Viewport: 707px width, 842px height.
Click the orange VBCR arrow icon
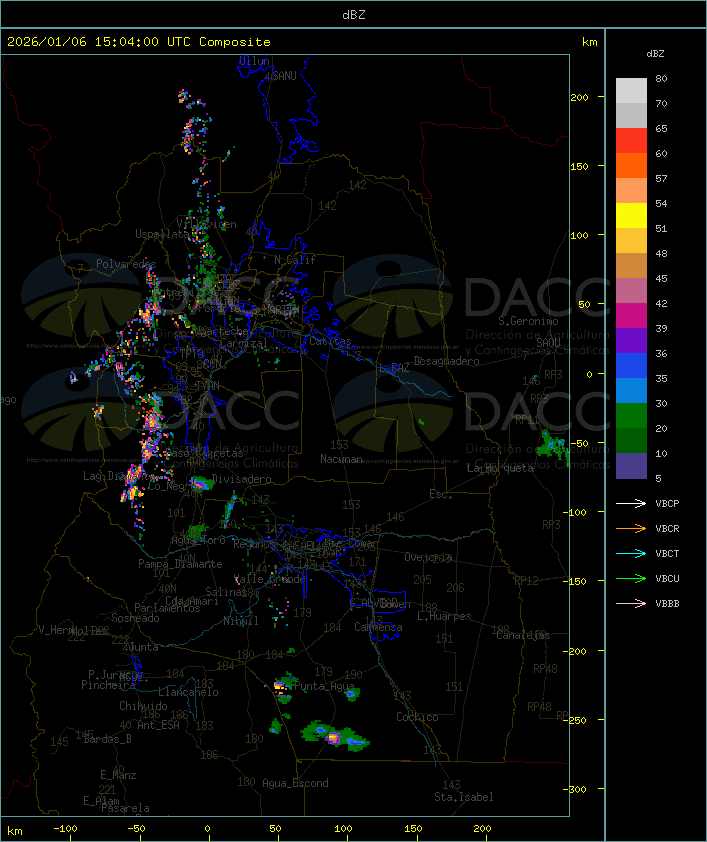[x=631, y=528]
